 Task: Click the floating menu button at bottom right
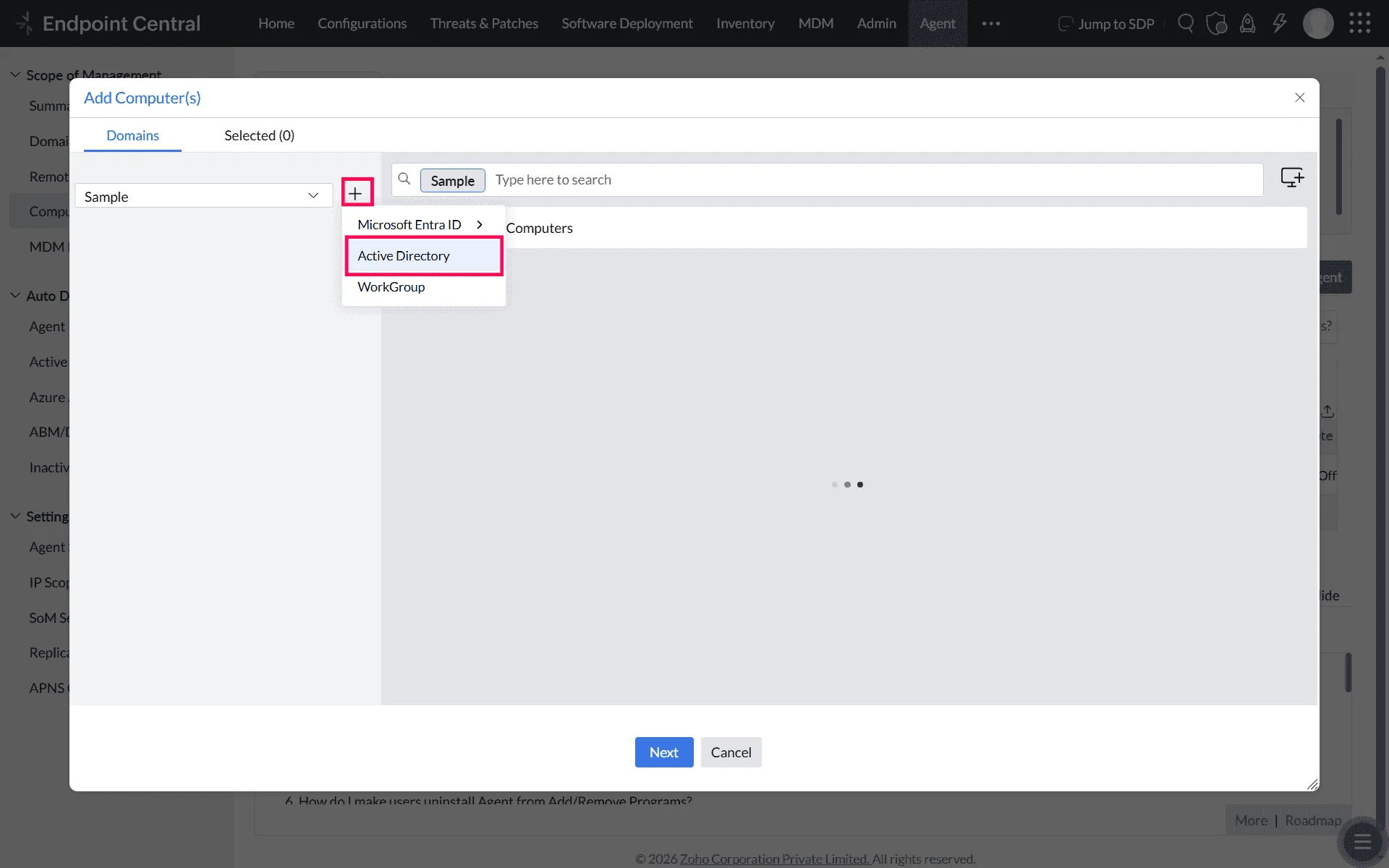(1362, 841)
